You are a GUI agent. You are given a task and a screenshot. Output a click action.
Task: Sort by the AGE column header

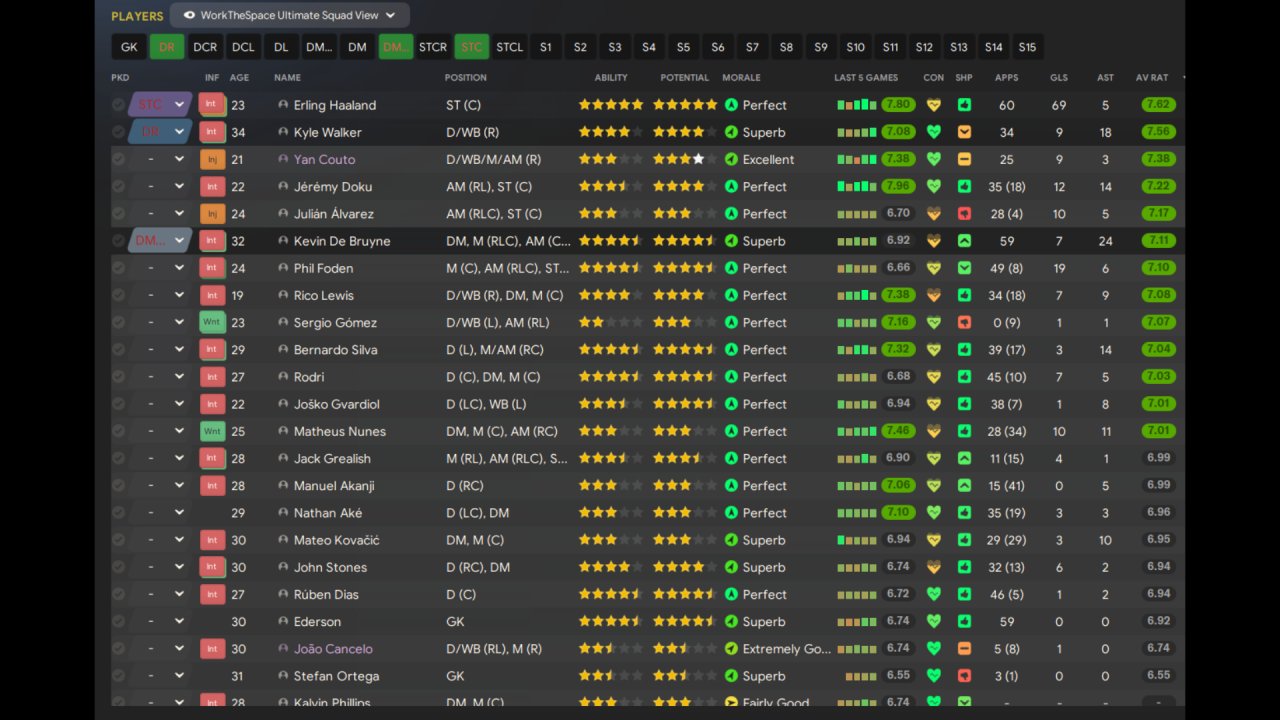[x=239, y=77]
